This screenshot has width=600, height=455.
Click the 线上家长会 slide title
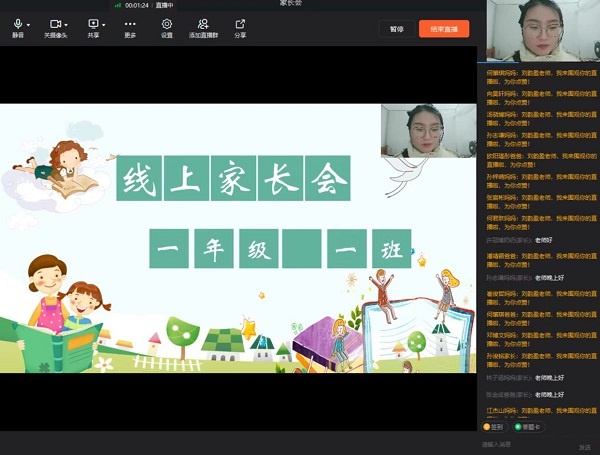pos(235,180)
